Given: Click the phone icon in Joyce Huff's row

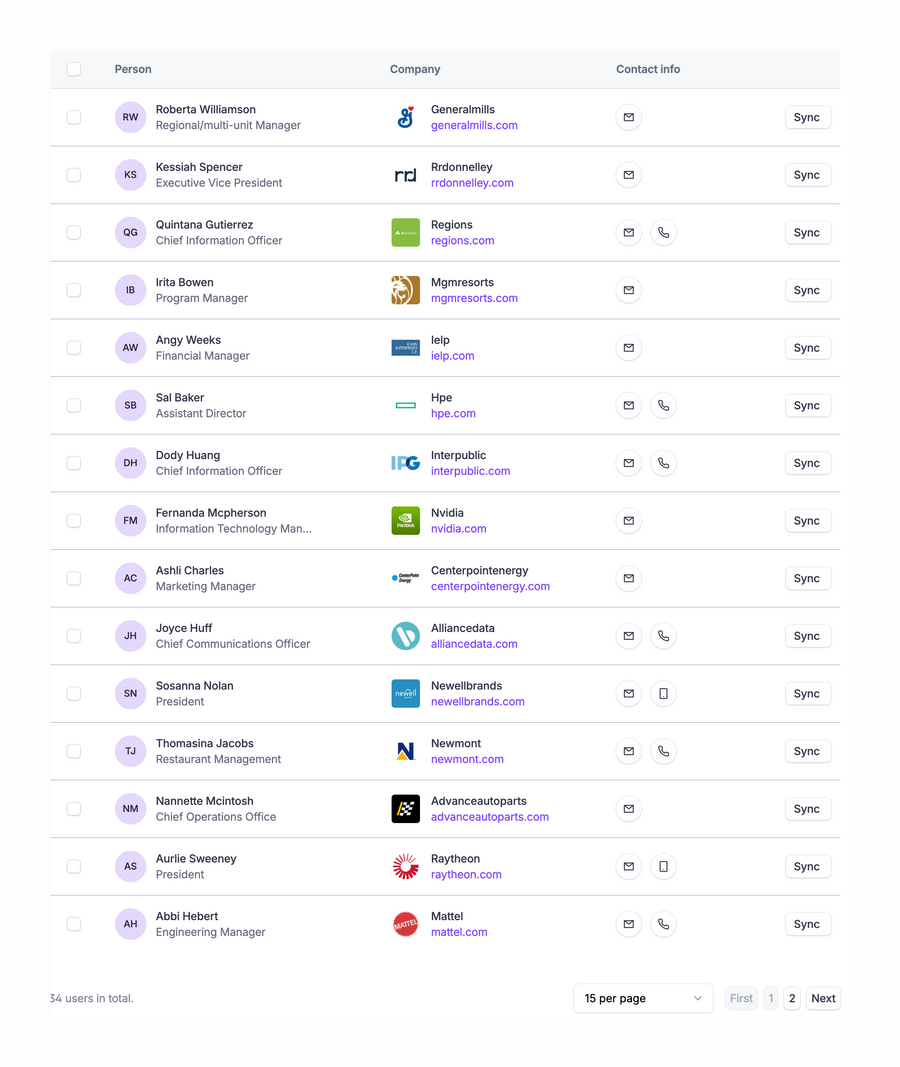Looking at the screenshot, I should (663, 636).
